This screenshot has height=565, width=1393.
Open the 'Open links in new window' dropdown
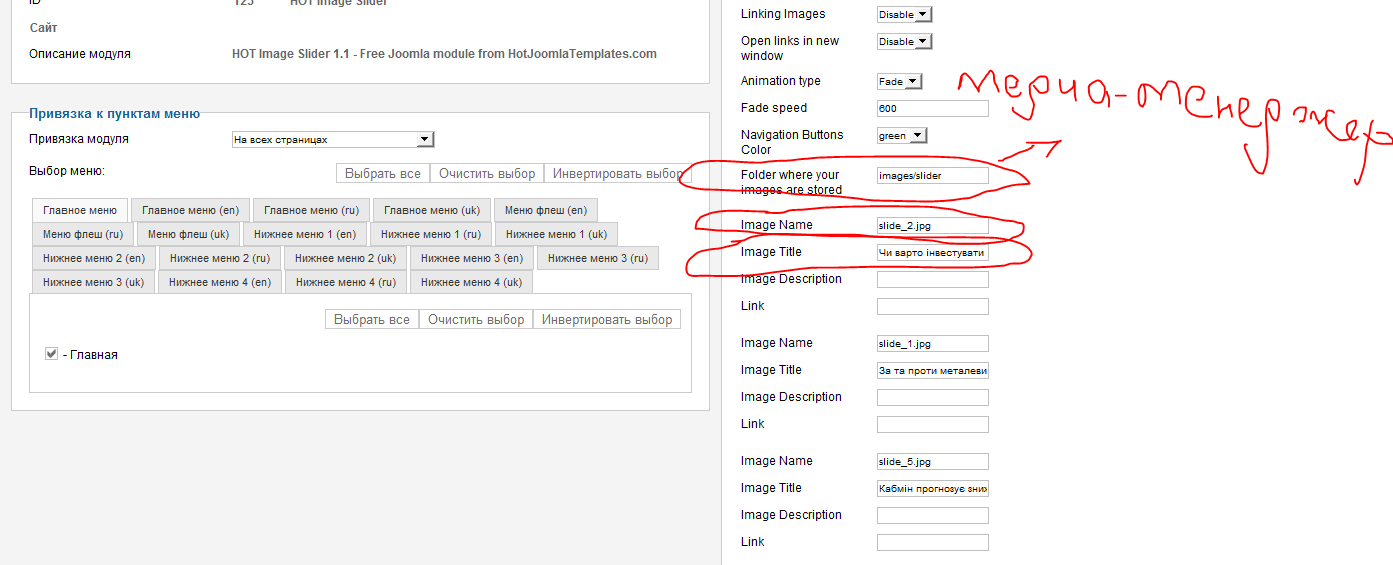coord(904,41)
